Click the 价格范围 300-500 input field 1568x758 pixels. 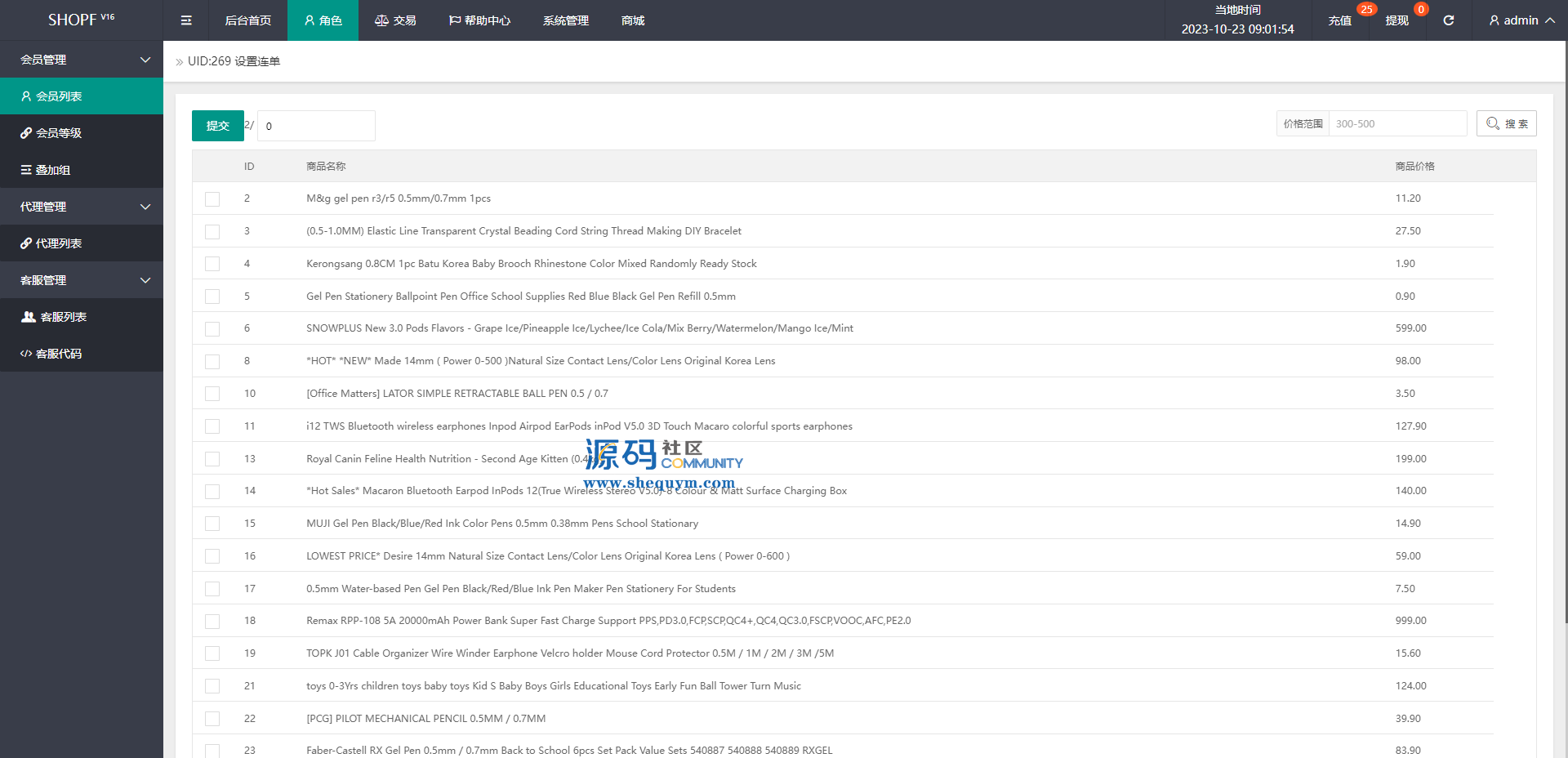(x=1397, y=123)
